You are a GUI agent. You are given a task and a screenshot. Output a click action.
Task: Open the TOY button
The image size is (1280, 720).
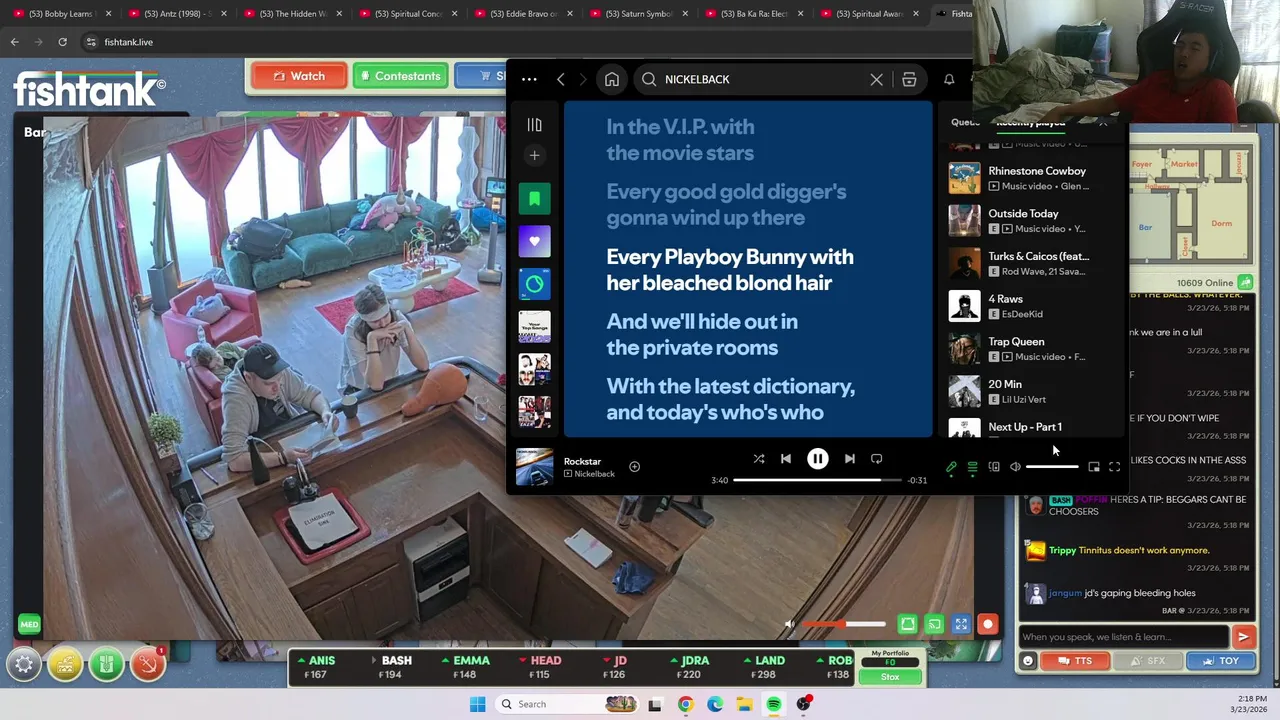1221,661
